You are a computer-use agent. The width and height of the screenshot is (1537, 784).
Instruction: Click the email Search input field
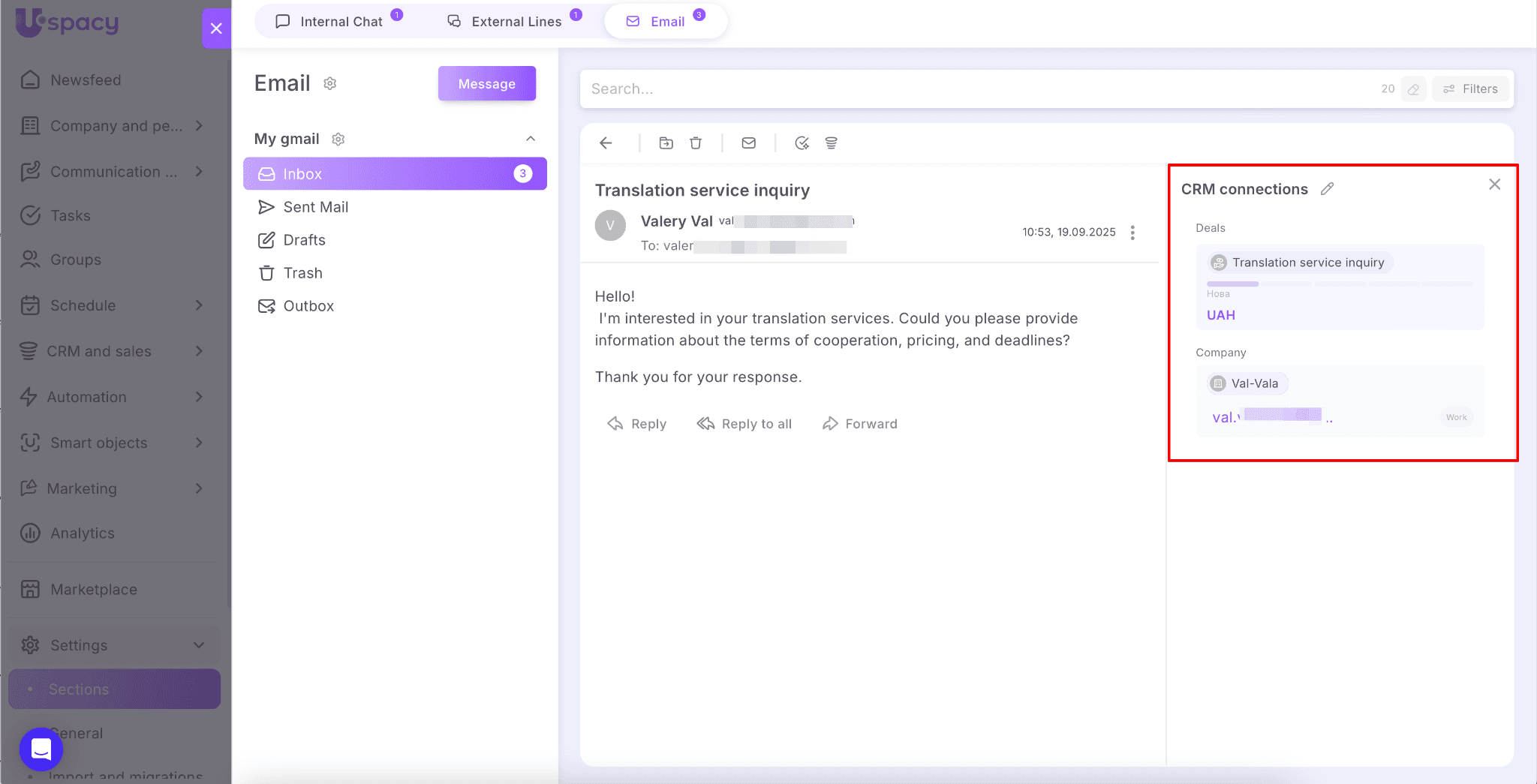coord(976,89)
